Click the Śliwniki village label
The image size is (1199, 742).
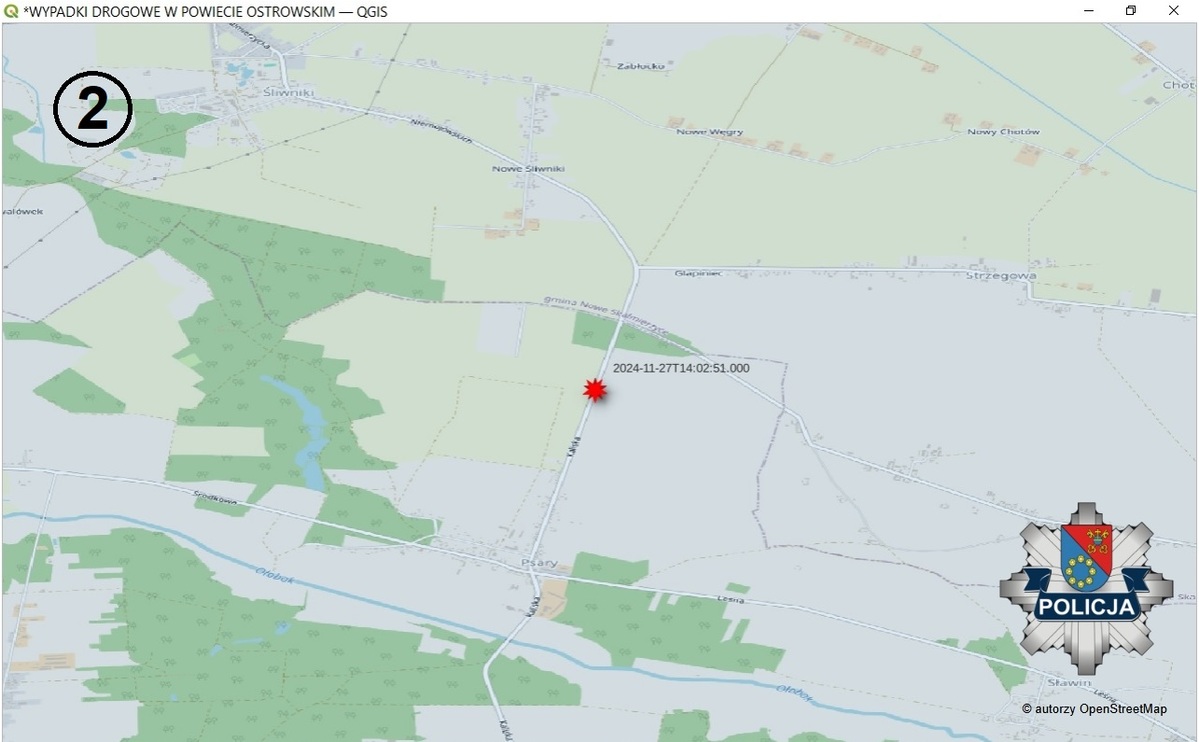288,93
